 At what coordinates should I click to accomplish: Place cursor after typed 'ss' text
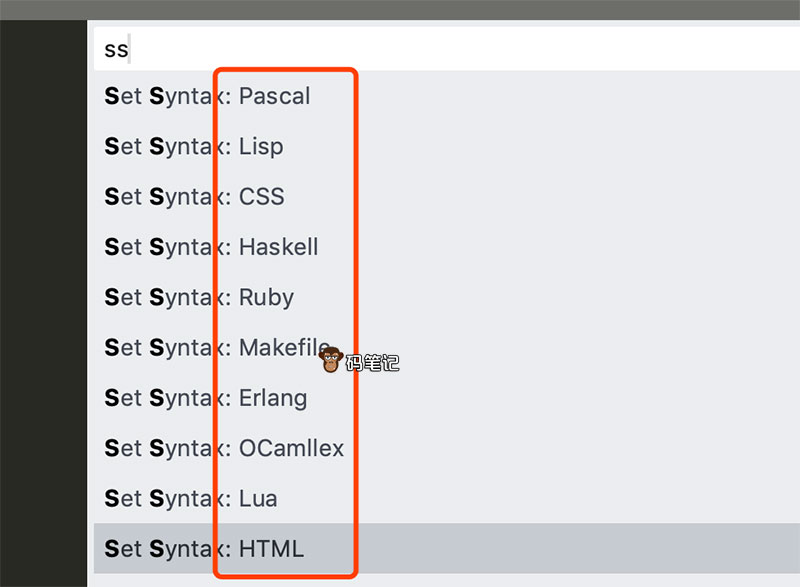point(130,48)
